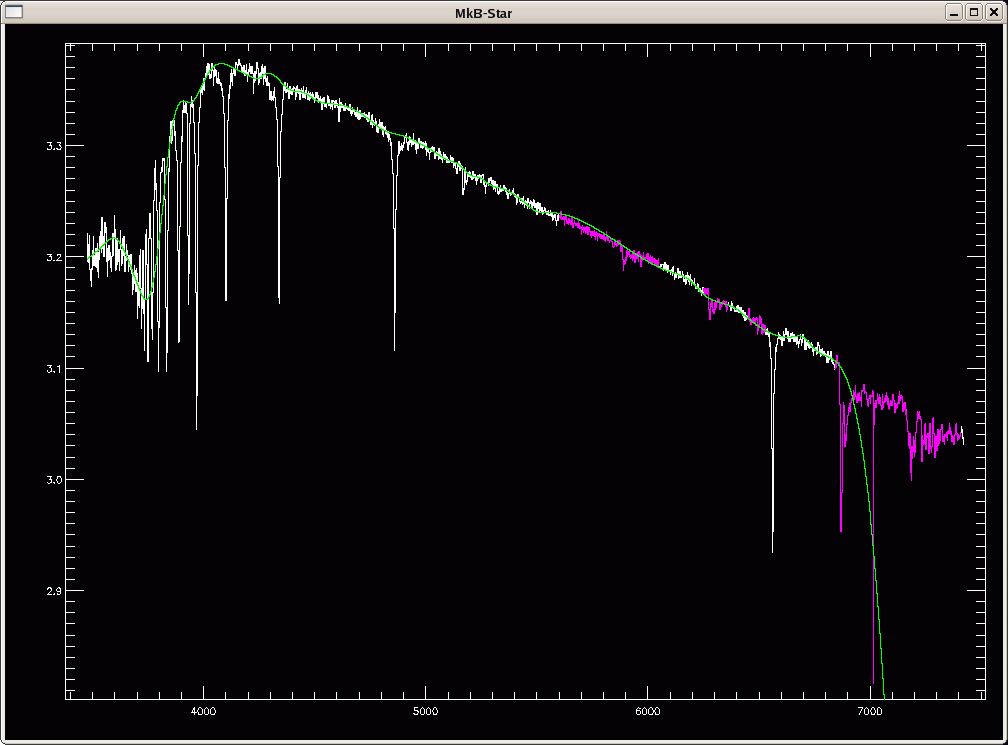The width and height of the screenshot is (1008, 745).
Task: Click bottom of absorption line near 4860
Action: click(394, 348)
